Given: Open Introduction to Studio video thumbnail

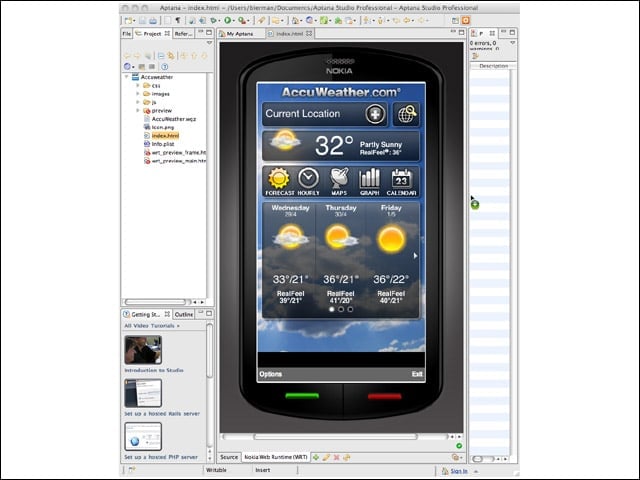Looking at the screenshot, I should point(143,350).
